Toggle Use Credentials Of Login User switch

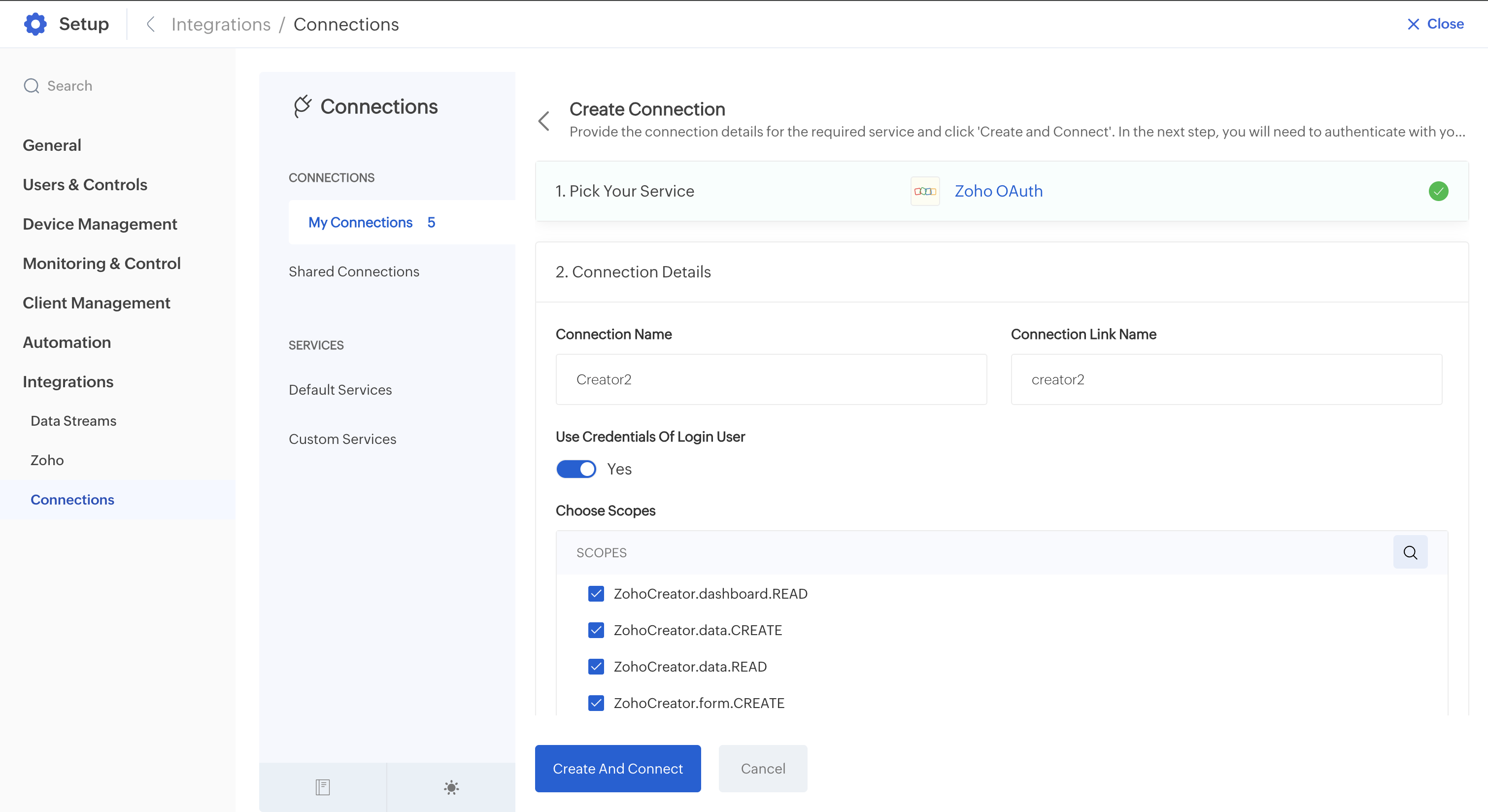[576, 469]
